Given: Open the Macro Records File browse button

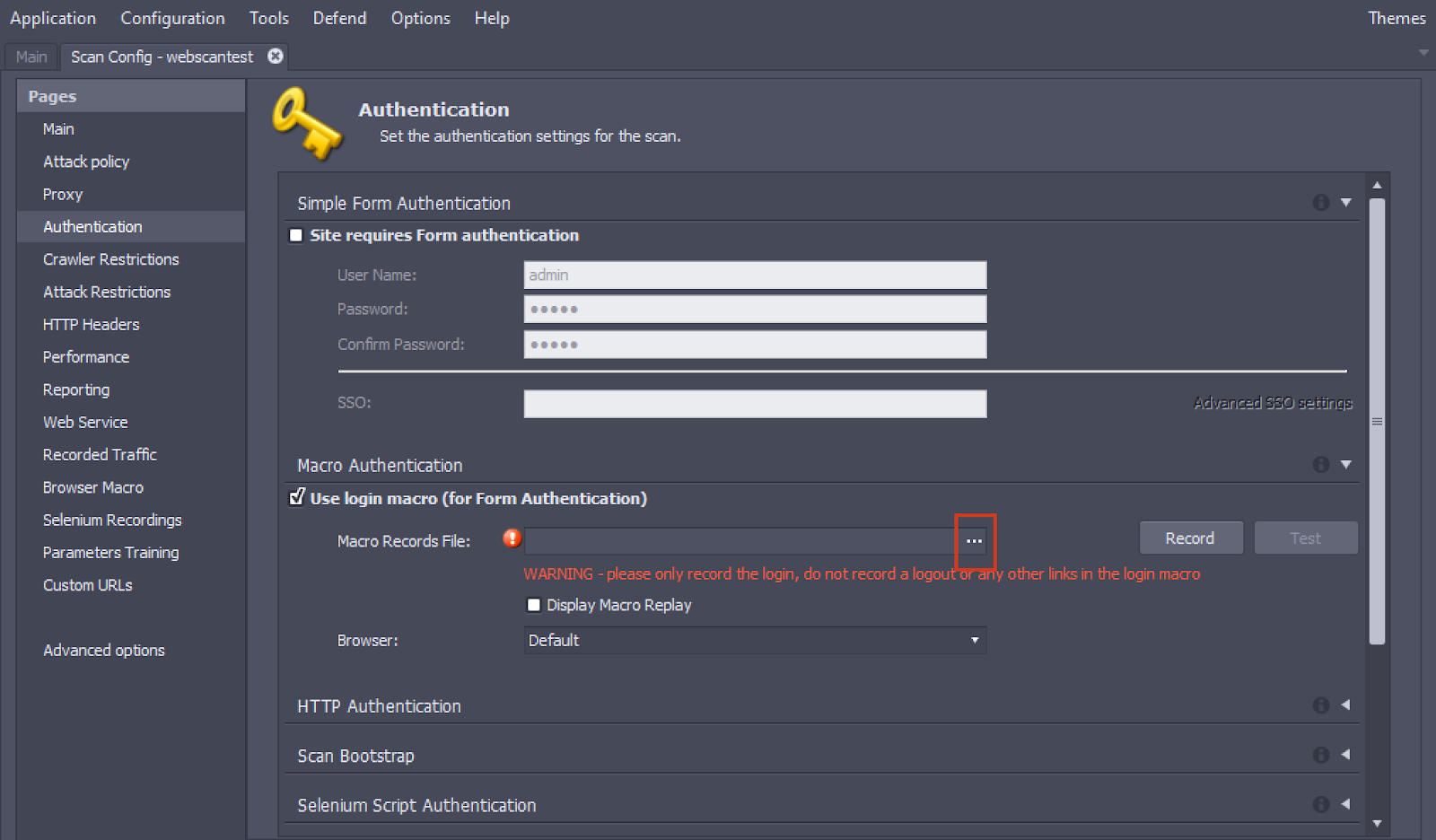Looking at the screenshot, I should coord(975,540).
